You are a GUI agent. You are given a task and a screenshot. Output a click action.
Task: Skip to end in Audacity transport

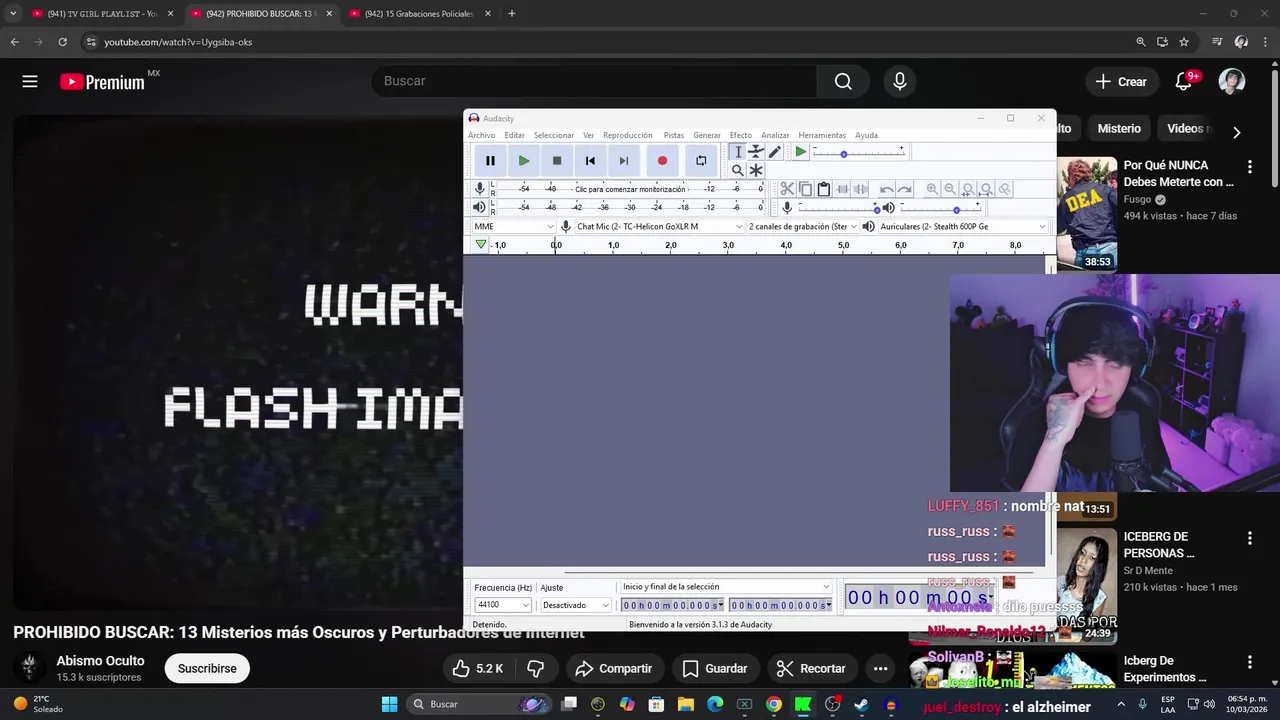pos(624,160)
